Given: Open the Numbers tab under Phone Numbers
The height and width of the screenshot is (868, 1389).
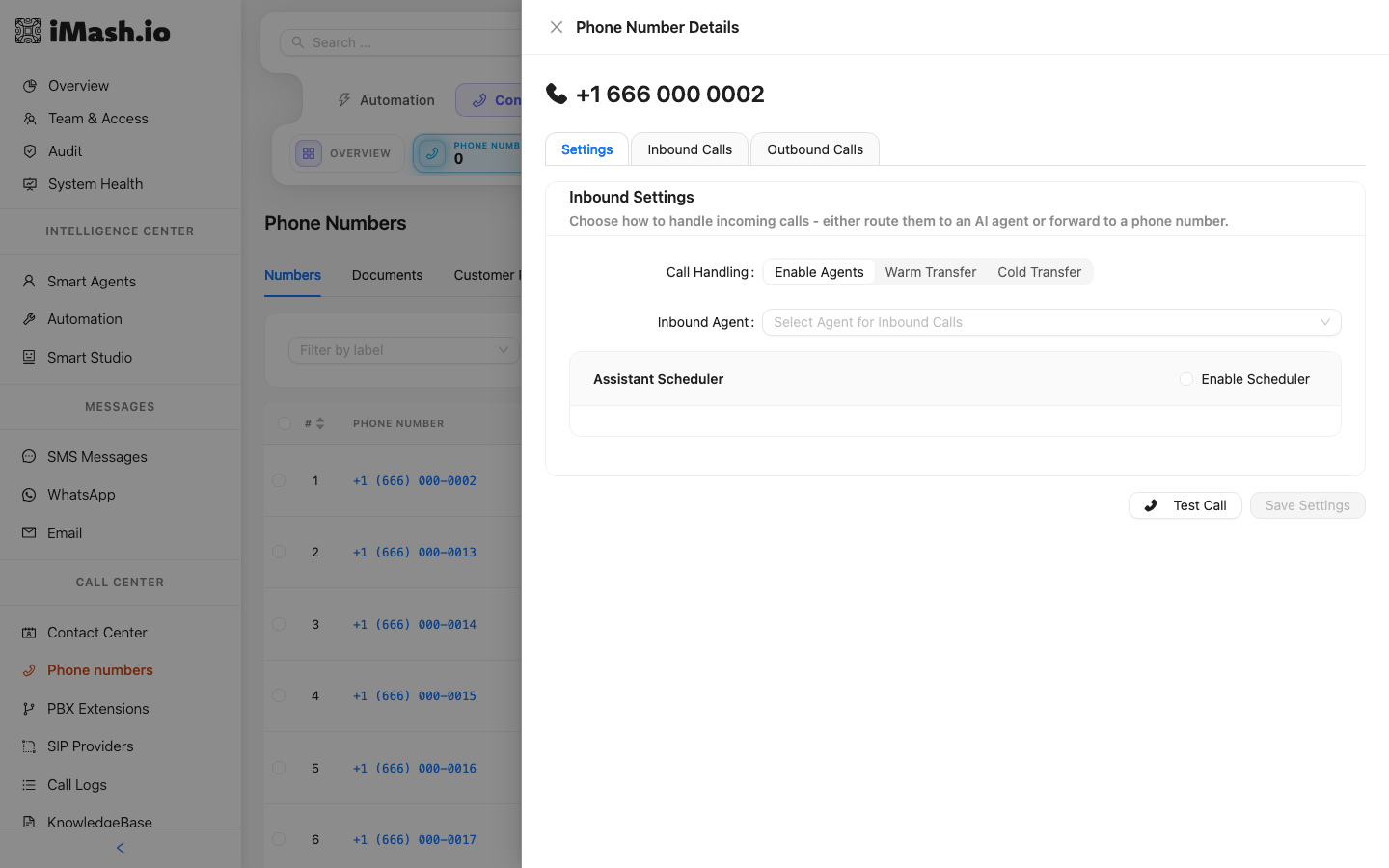Looking at the screenshot, I should tap(292, 275).
